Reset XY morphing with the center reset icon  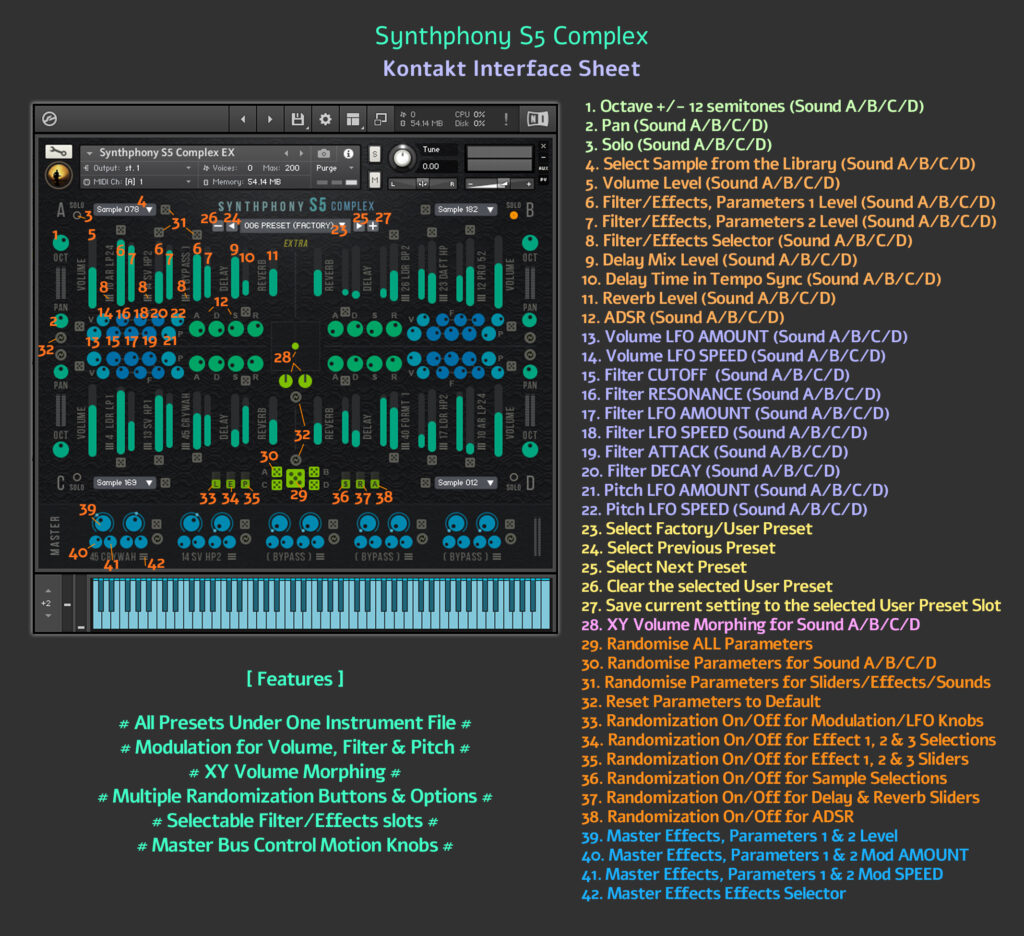point(296,397)
